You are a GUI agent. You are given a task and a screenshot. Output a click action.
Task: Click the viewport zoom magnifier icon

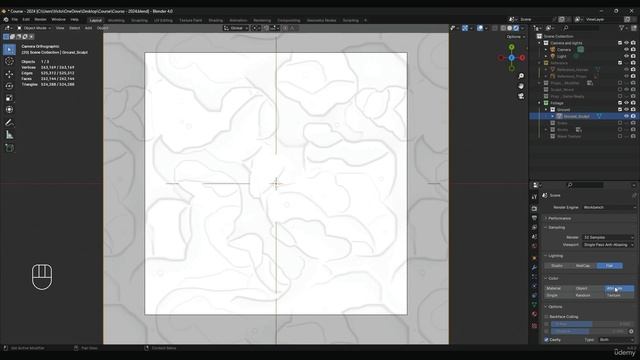click(x=521, y=76)
